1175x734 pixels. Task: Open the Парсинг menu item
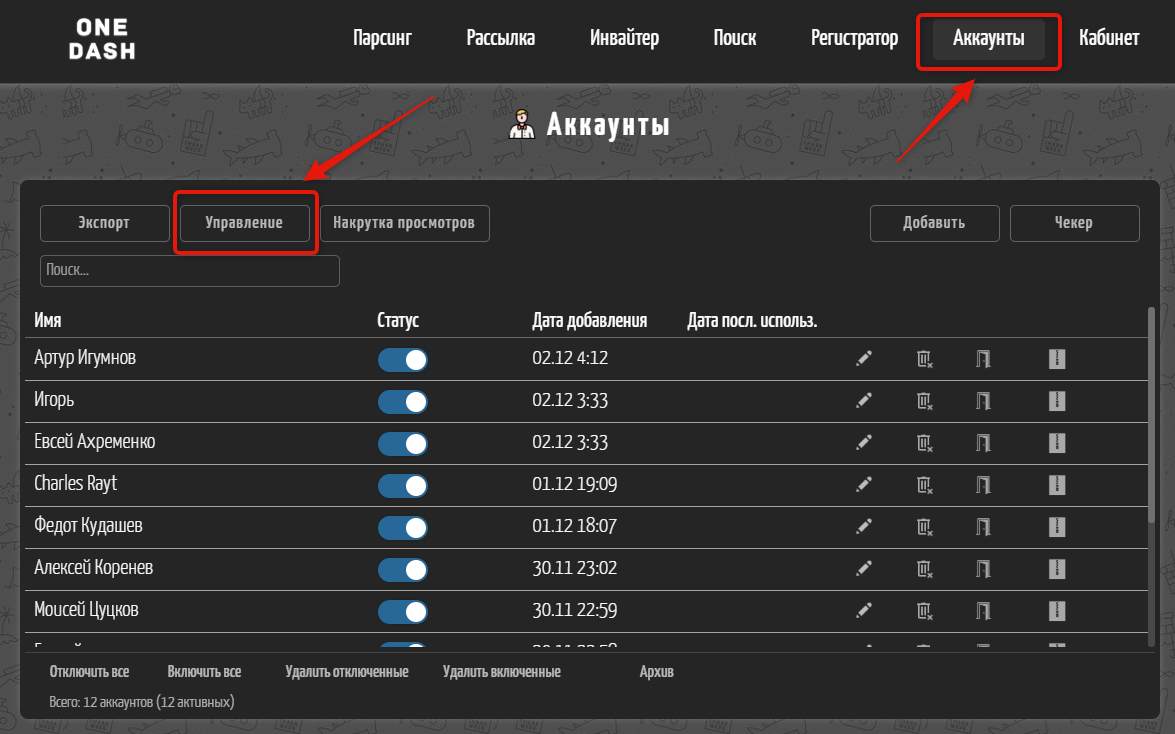382,39
